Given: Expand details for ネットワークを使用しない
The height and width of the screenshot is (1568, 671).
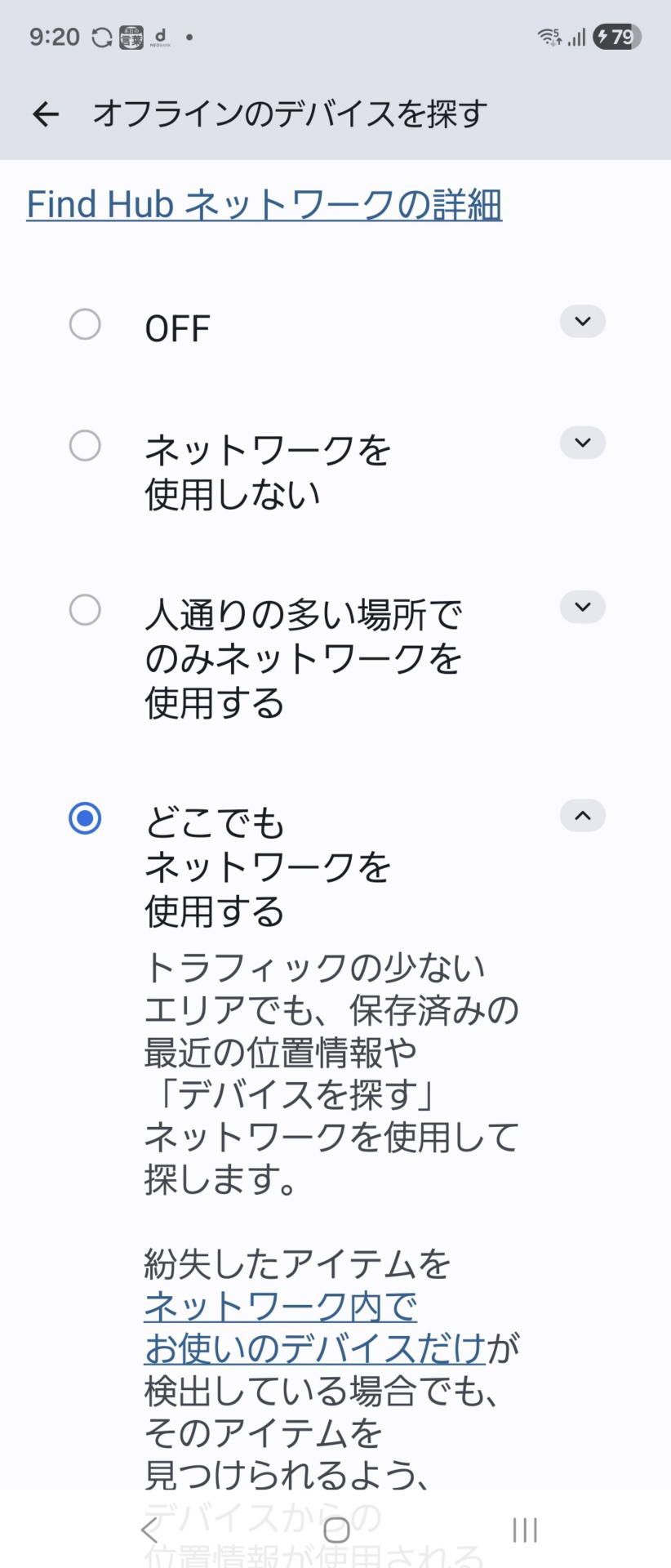Looking at the screenshot, I should coord(582,443).
